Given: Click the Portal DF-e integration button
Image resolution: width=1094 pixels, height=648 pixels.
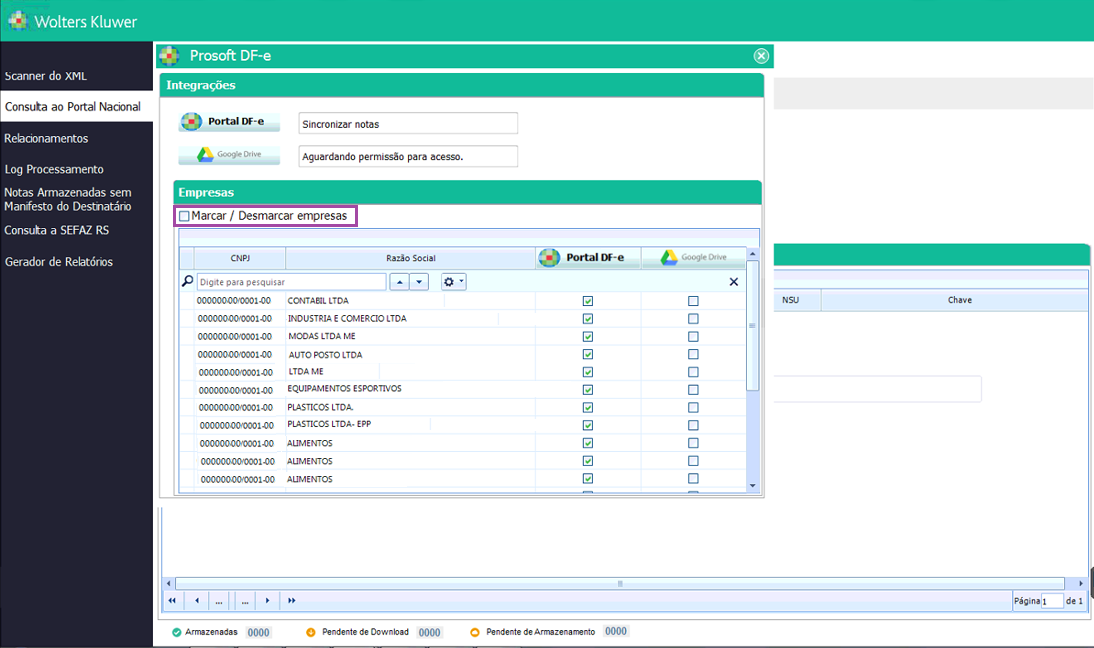Looking at the screenshot, I should (x=230, y=121).
